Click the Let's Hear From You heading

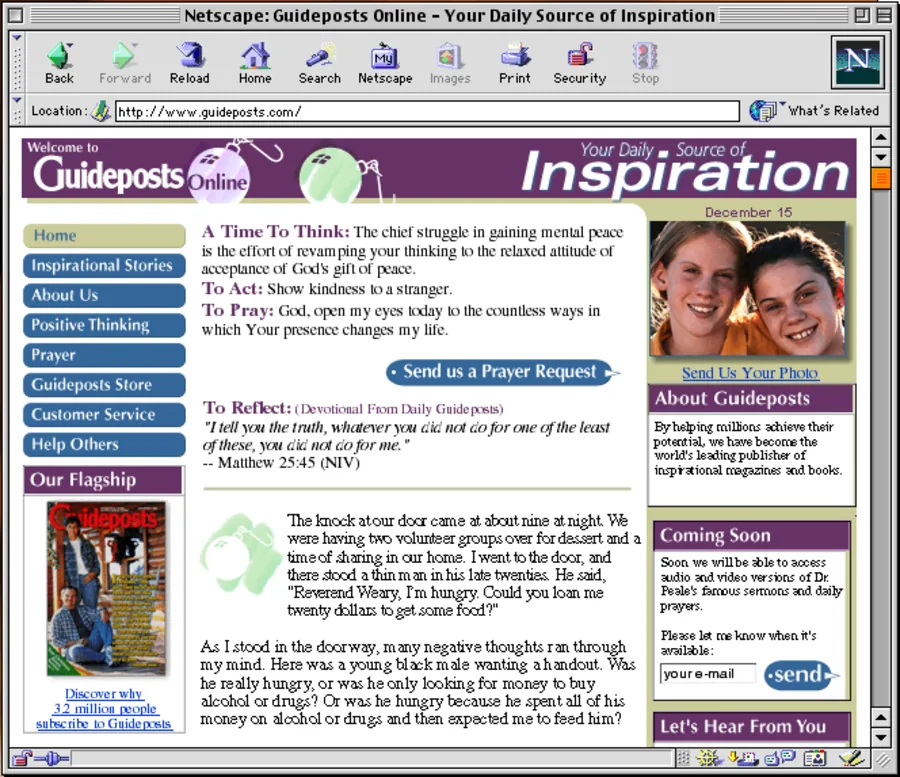coord(751,727)
